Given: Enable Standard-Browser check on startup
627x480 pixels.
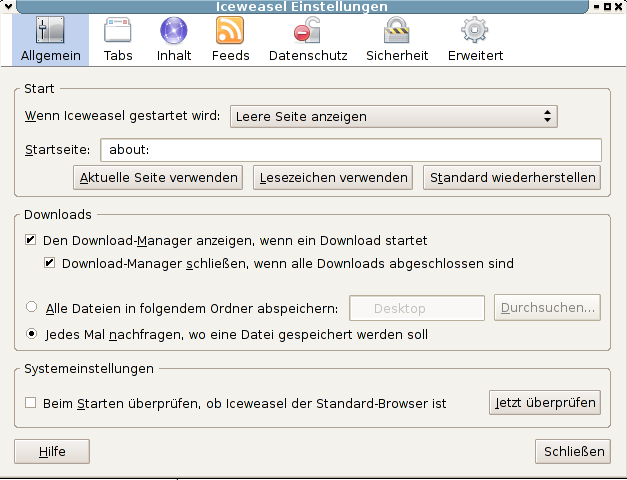Looking at the screenshot, I should pos(31,403).
